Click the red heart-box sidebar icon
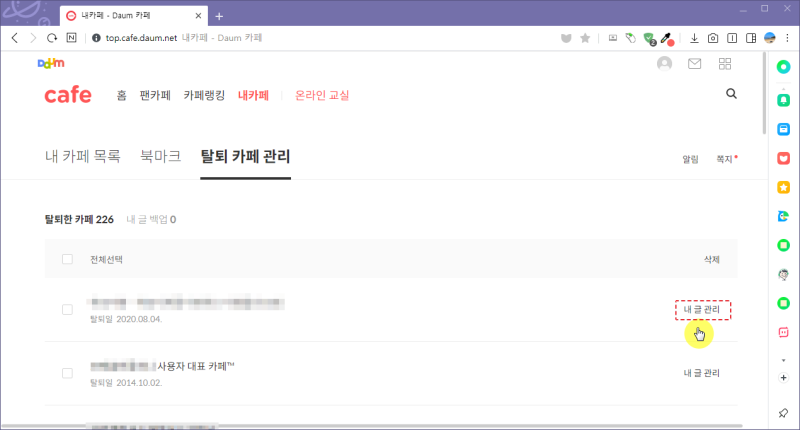 [x=784, y=158]
